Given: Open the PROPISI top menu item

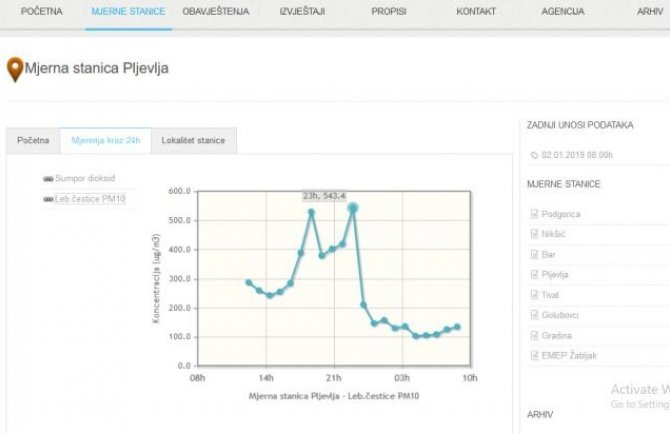Looking at the screenshot, I should 388,12.
